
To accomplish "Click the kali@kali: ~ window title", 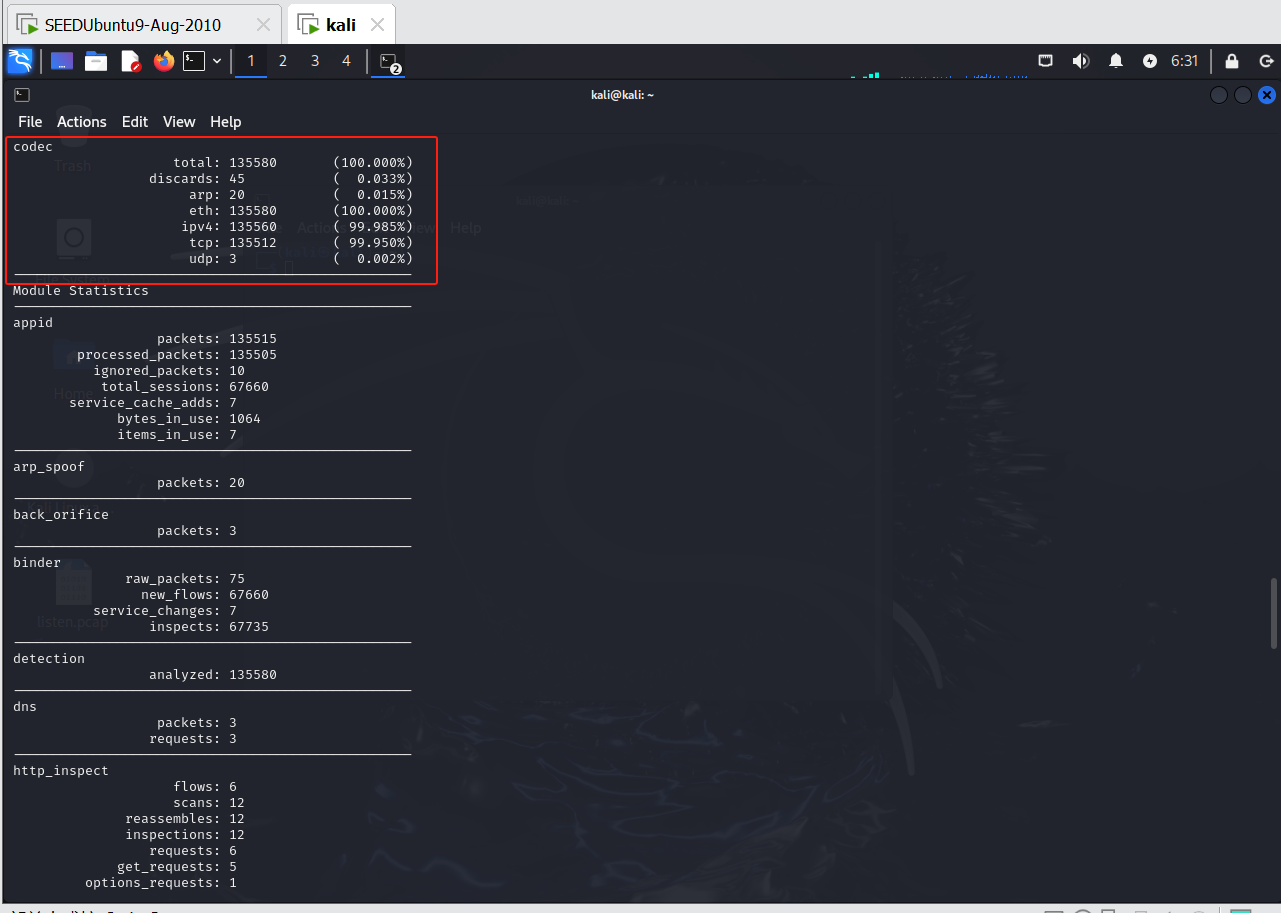I will point(622,95).
